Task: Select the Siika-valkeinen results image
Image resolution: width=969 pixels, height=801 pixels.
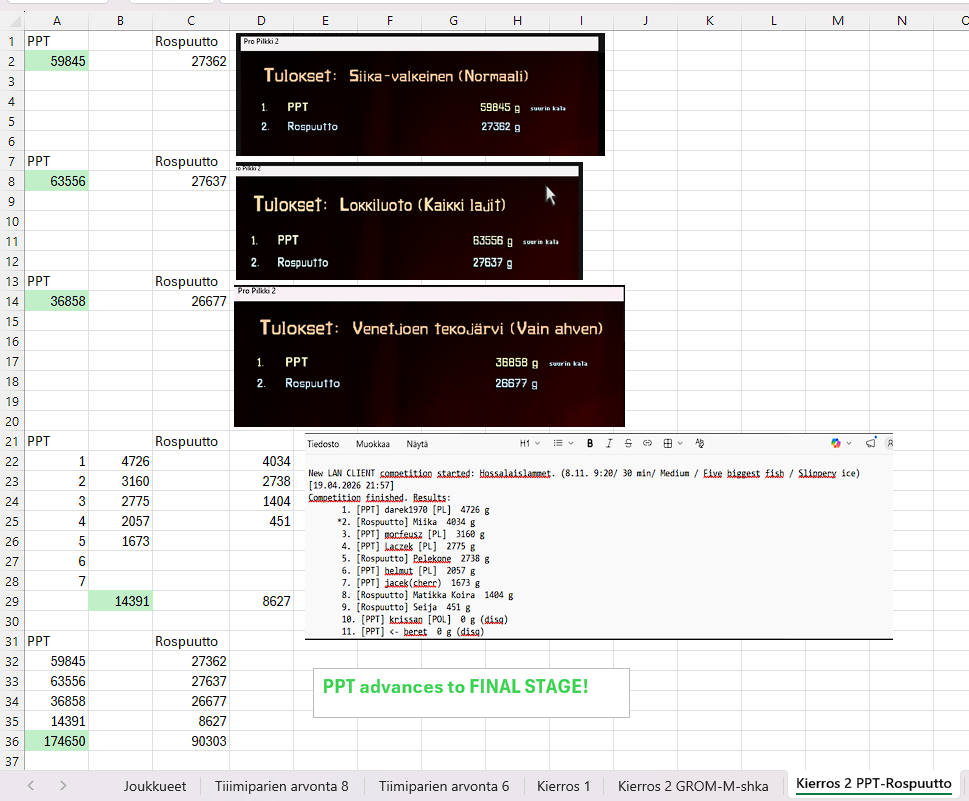Action: pyautogui.click(x=420, y=95)
